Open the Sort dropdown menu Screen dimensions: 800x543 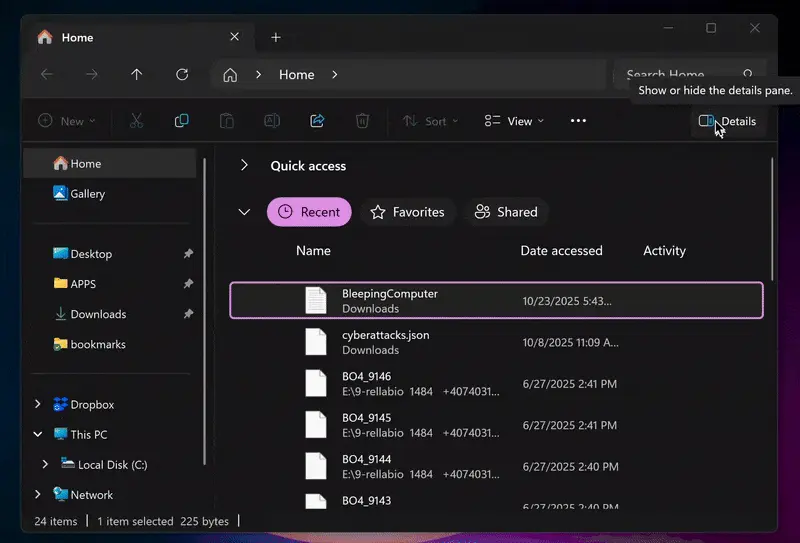click(430, 121)
